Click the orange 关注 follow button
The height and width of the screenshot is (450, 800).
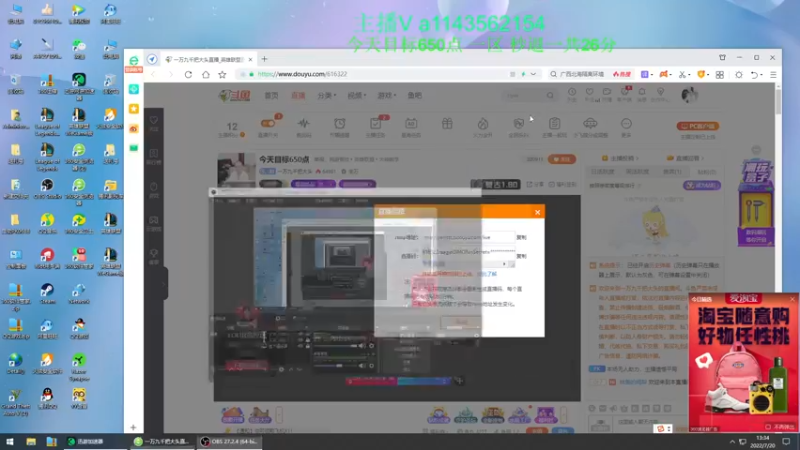pos(562,159)
